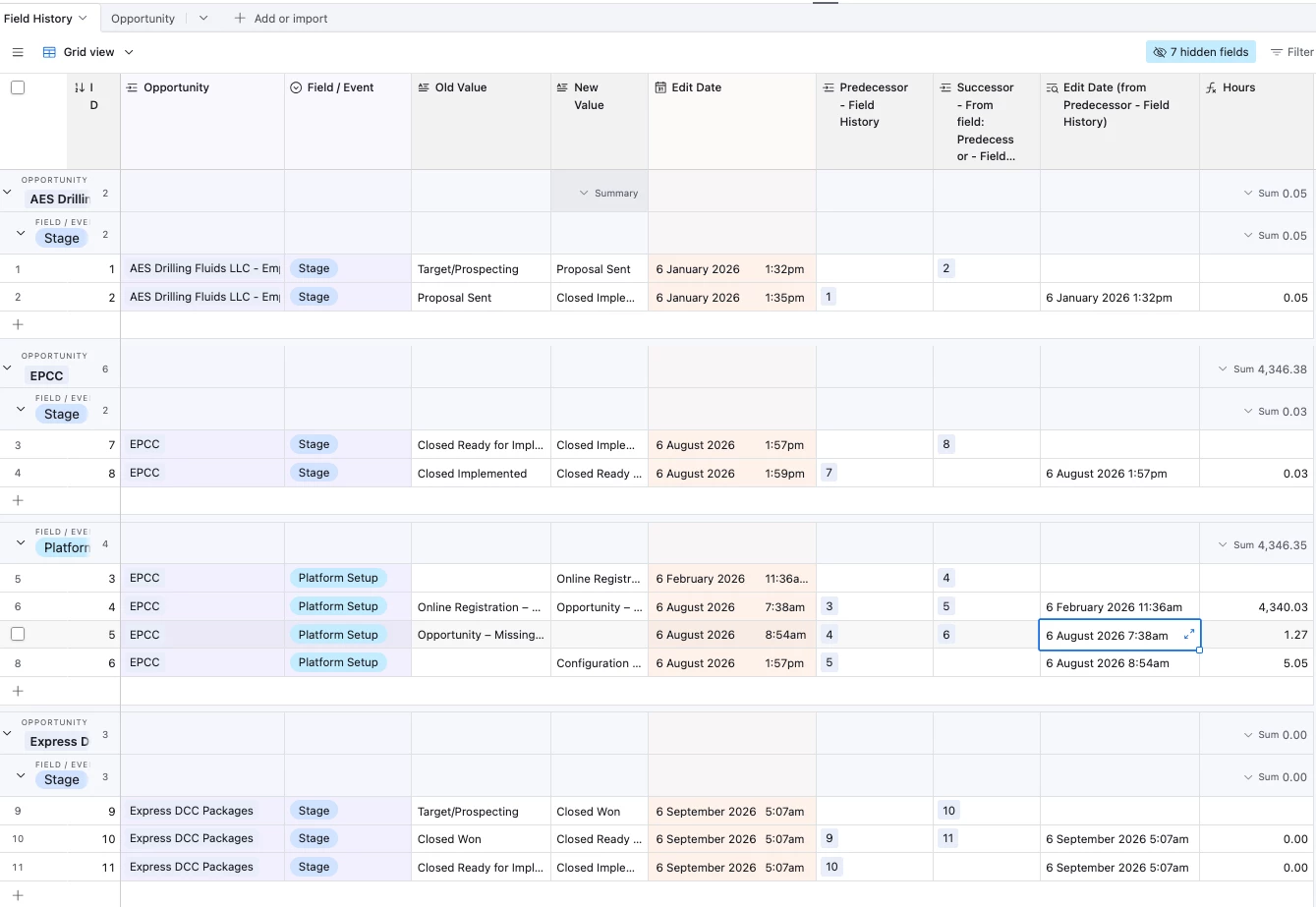1316x907 pixels.
Task: Click the Opportunity column header
Action: pos(202,121)
